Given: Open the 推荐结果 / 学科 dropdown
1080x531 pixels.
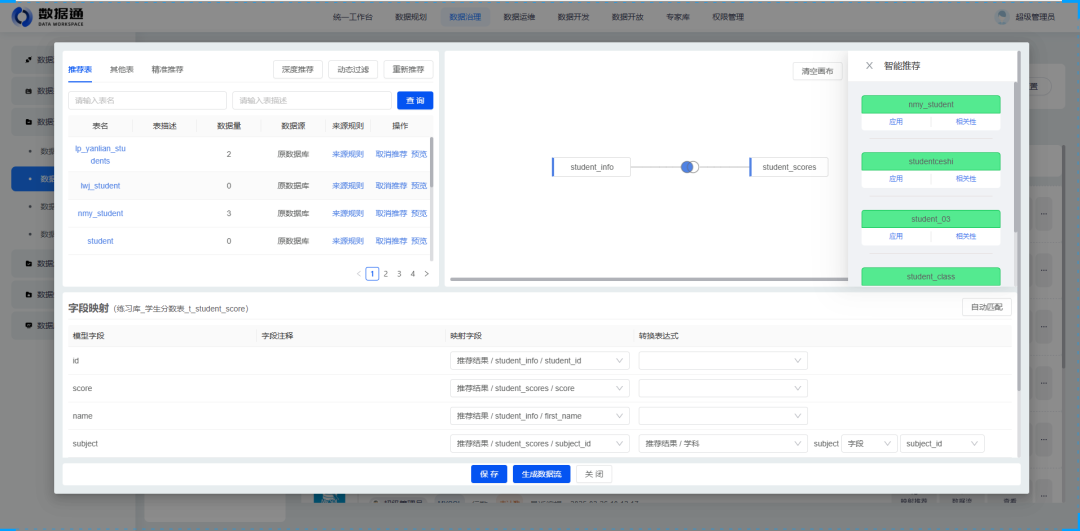Looking at the screenshot, I should coord(723,444).
